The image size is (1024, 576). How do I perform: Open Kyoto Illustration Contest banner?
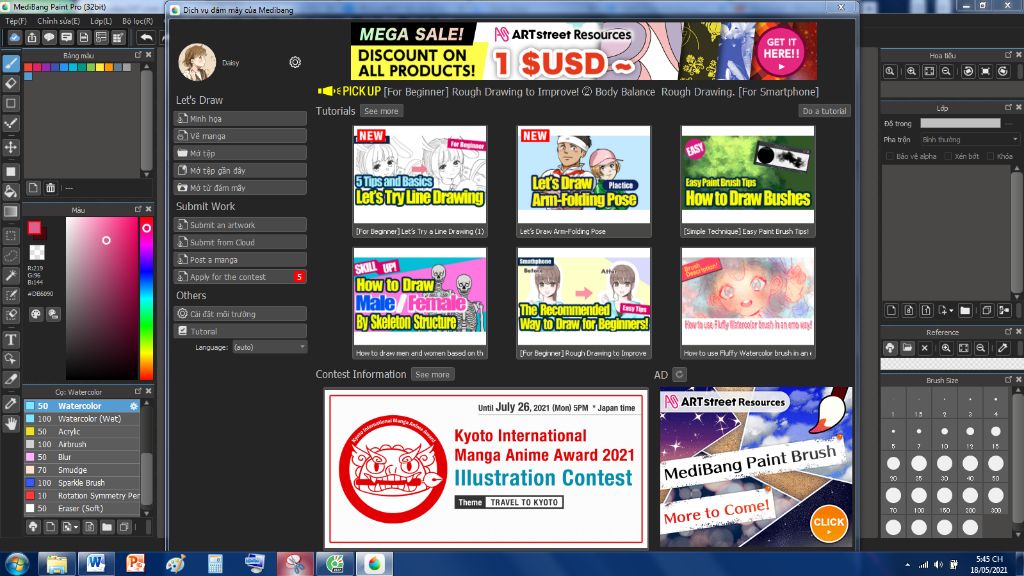click(486, 468)
